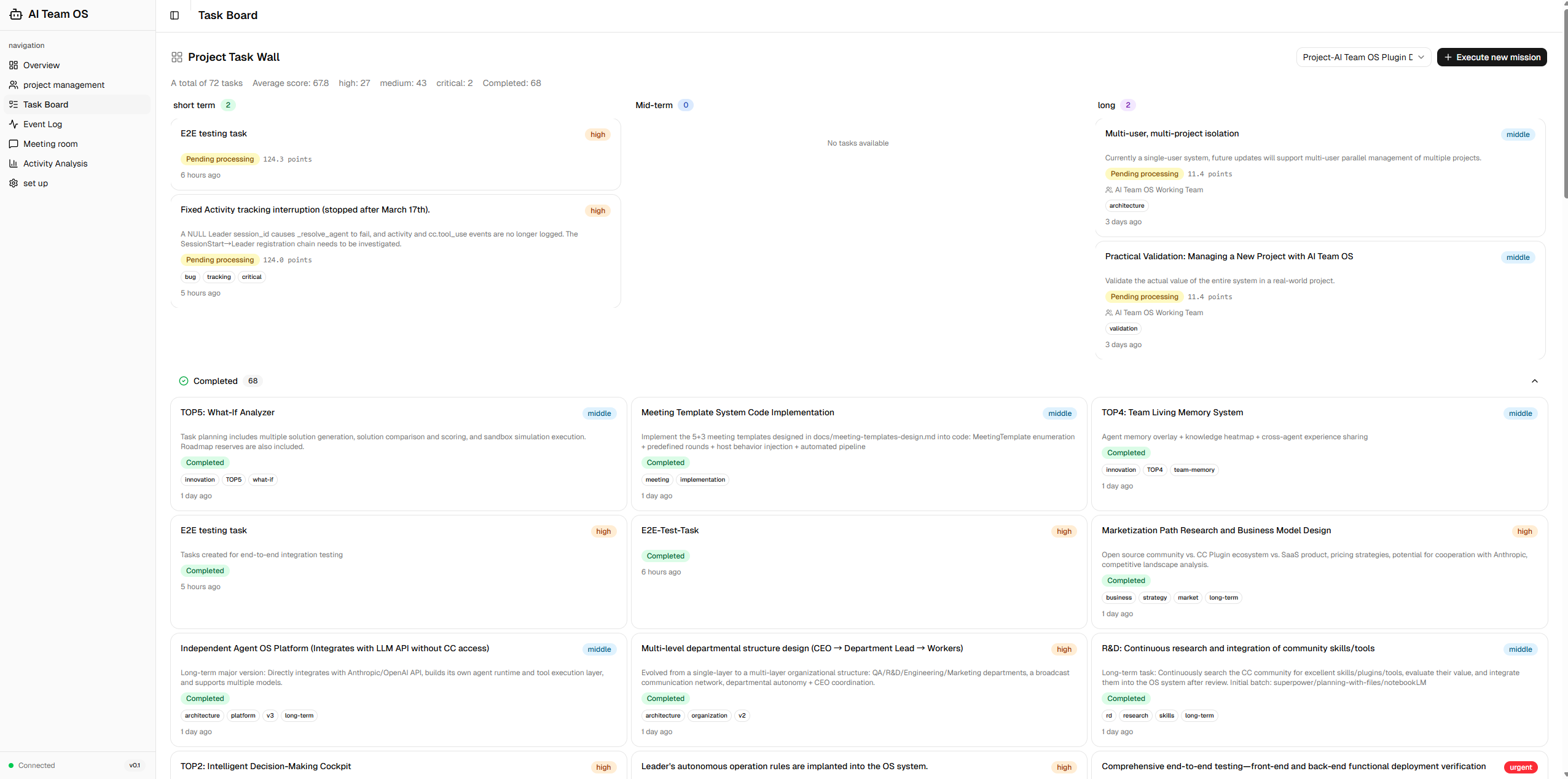Click the project management person icon
The height and width of the screenshot is (779, 1568).
click(14, 84)
